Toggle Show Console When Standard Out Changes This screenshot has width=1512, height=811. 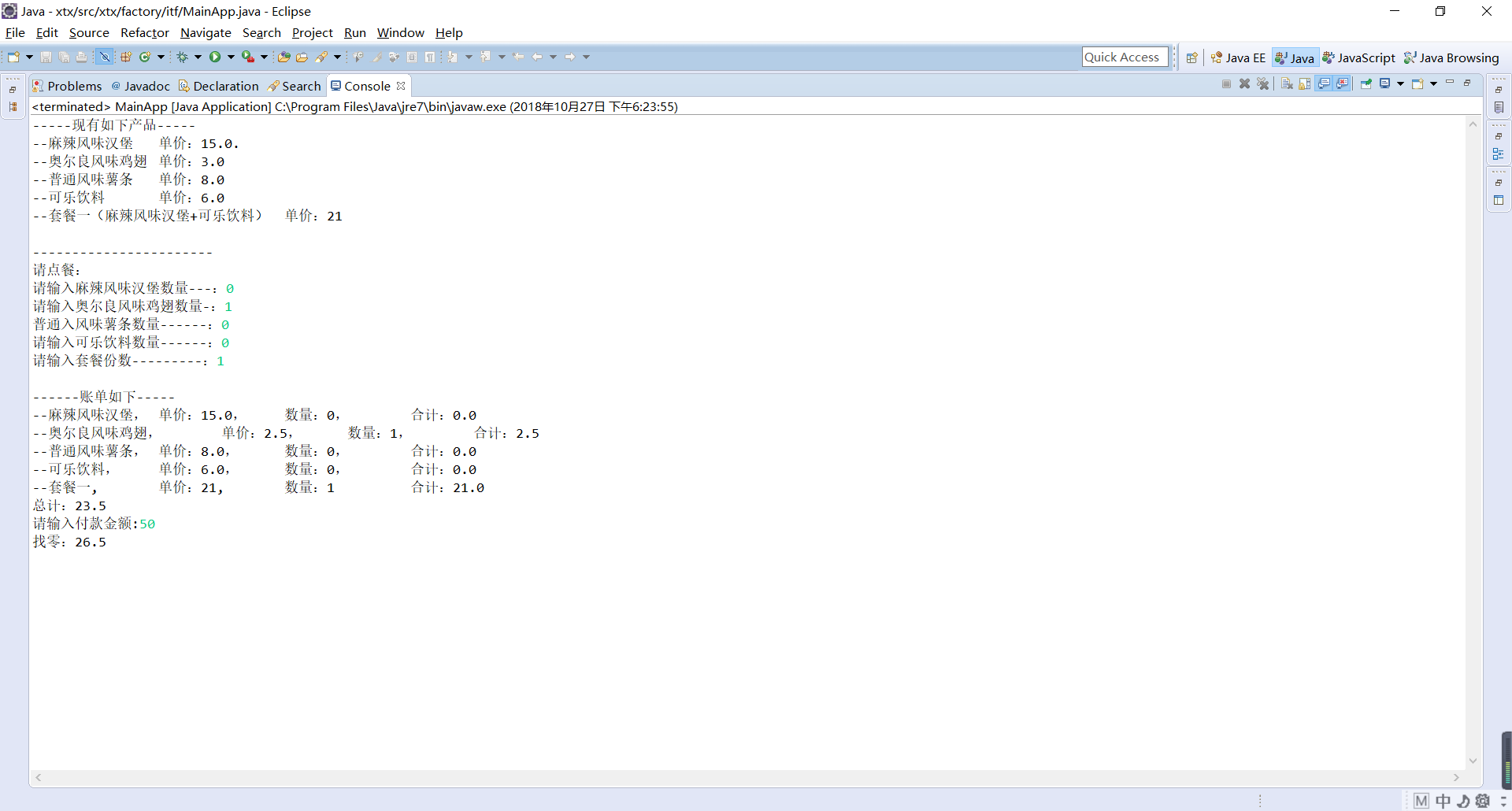1324,83
